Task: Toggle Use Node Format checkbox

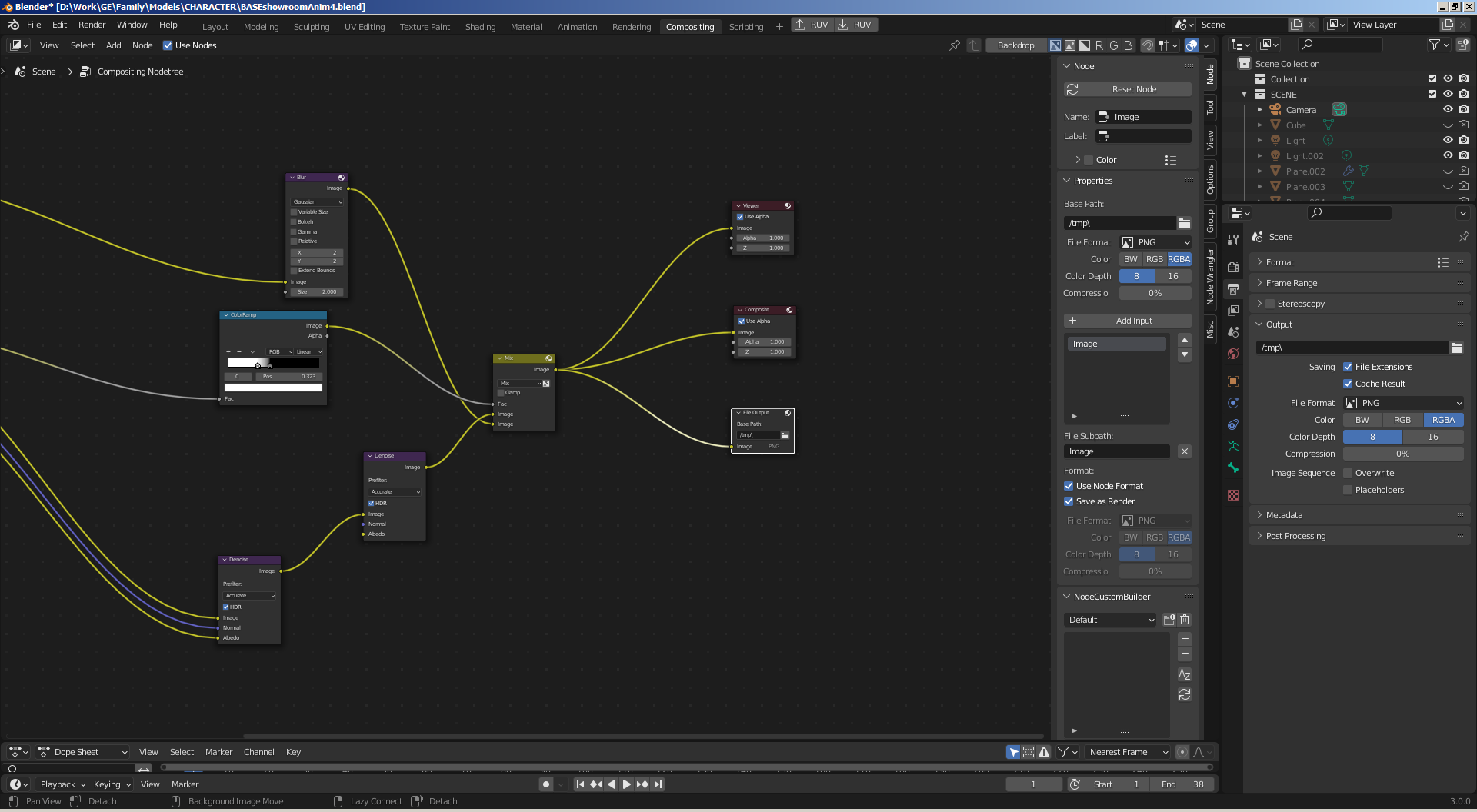Action: click(x=1069, y=486)
